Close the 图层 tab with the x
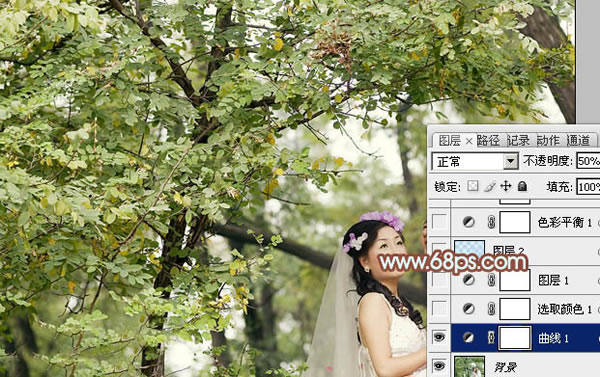 click(469, 141)
